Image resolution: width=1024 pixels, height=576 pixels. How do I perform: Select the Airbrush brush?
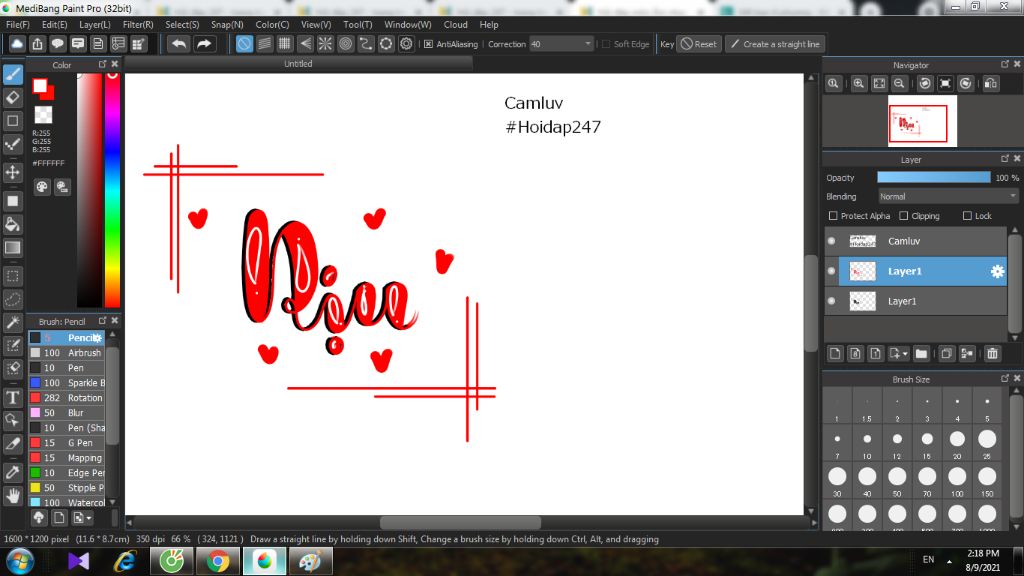[x=67, y=353]
